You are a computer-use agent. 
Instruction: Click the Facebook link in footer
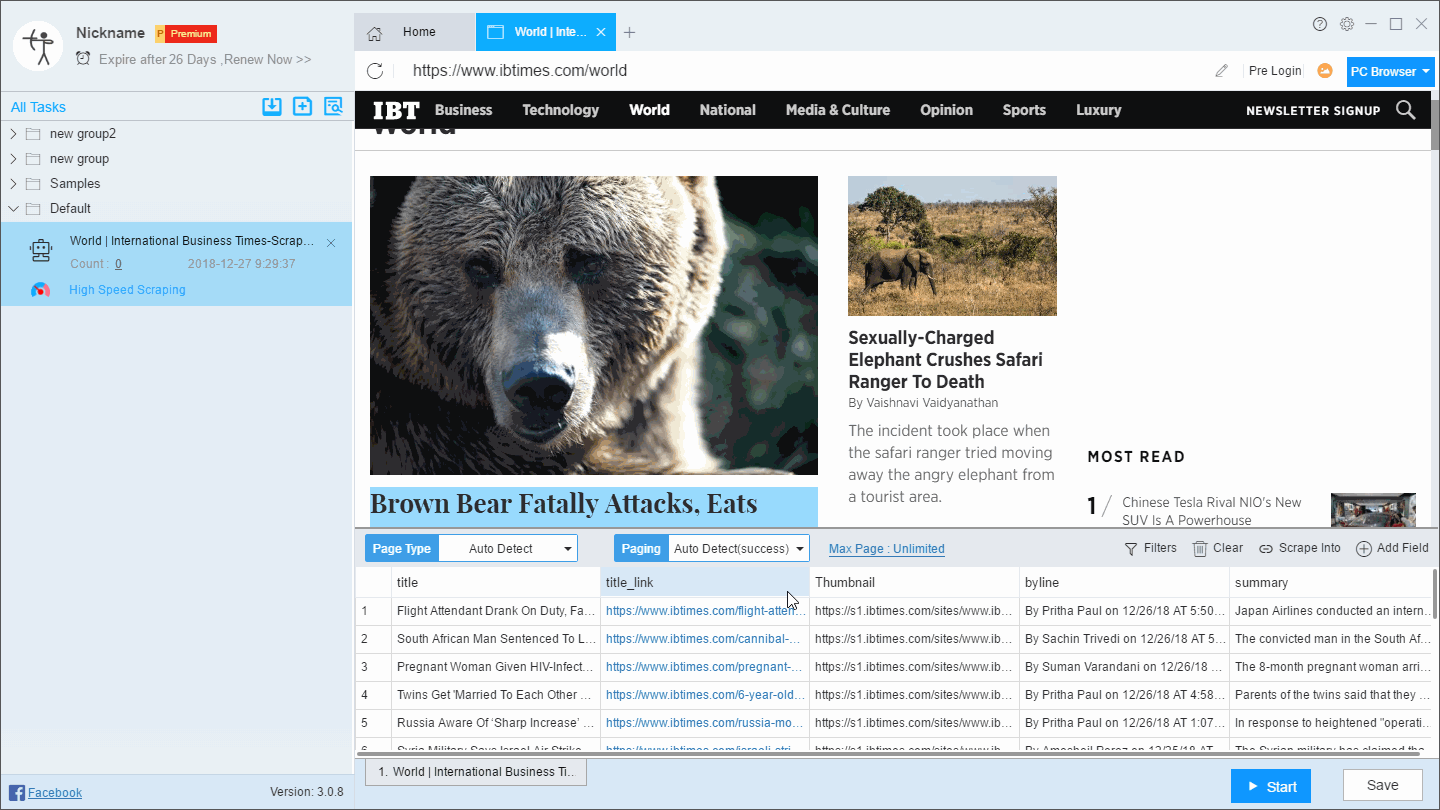point(55,793)
